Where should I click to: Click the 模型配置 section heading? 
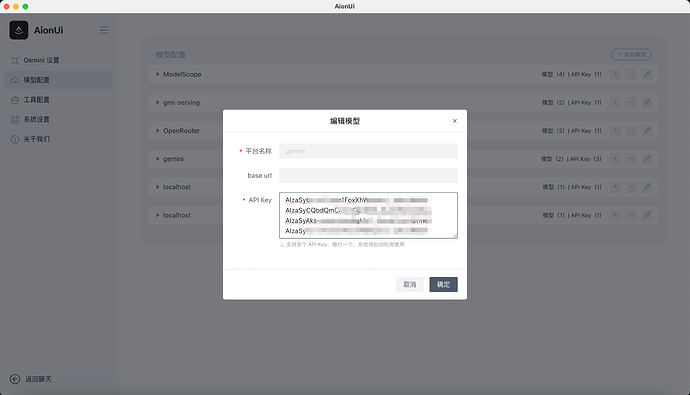tap(171, 55)
